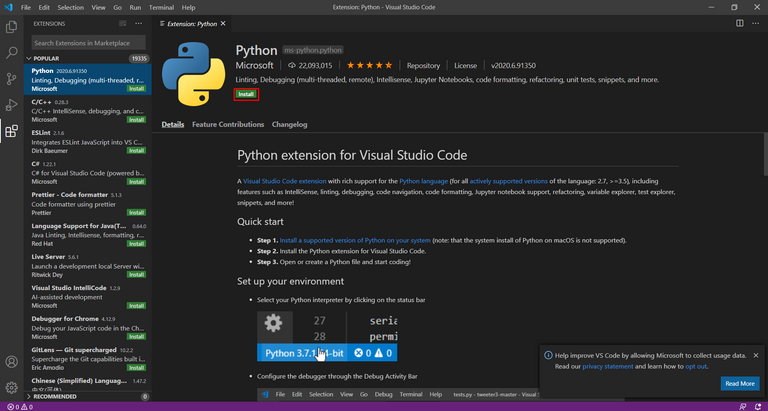The width and height of the screenshot is (768, 411).
Task: Select Chinese (Simplified) Language extension entry
Action: (x=88, y=385)
